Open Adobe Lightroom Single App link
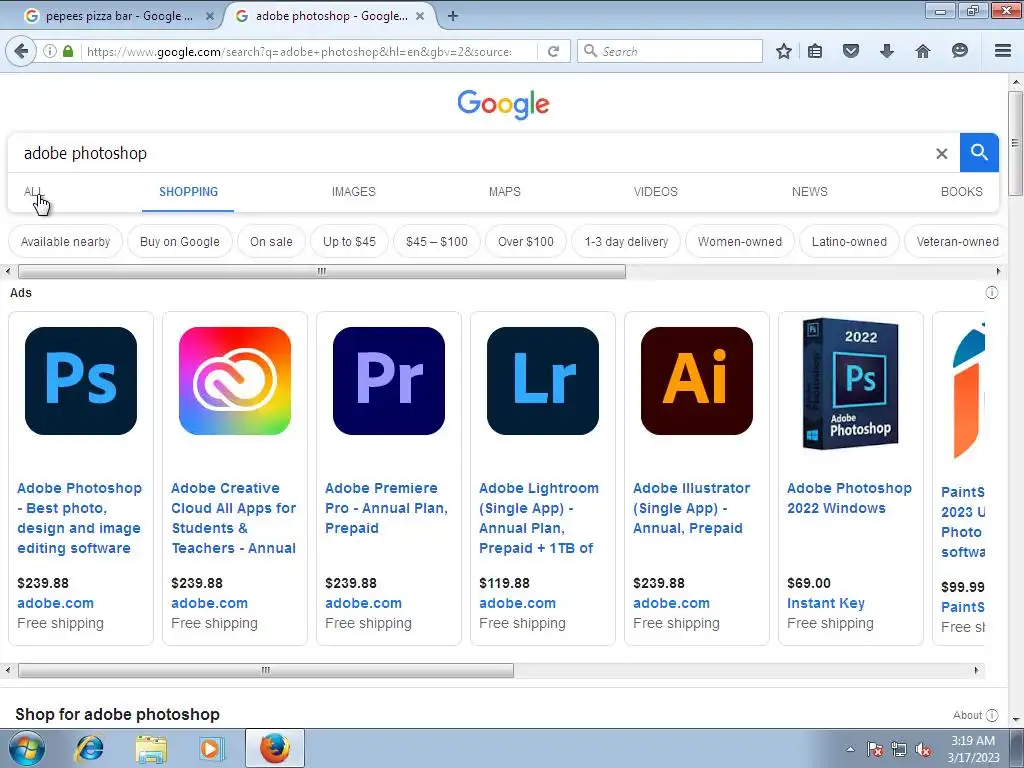The image size is (1024, 768). click(539, 518)
